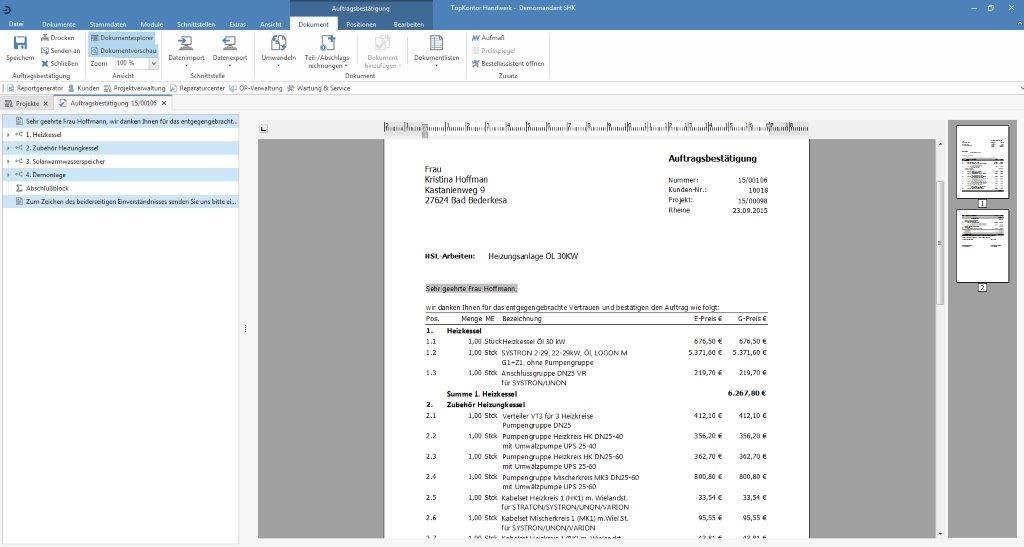Close the Projekte tab
The height and width of the screenshot is (547, 1024).
pyautogui.click(x=46, y=103)
